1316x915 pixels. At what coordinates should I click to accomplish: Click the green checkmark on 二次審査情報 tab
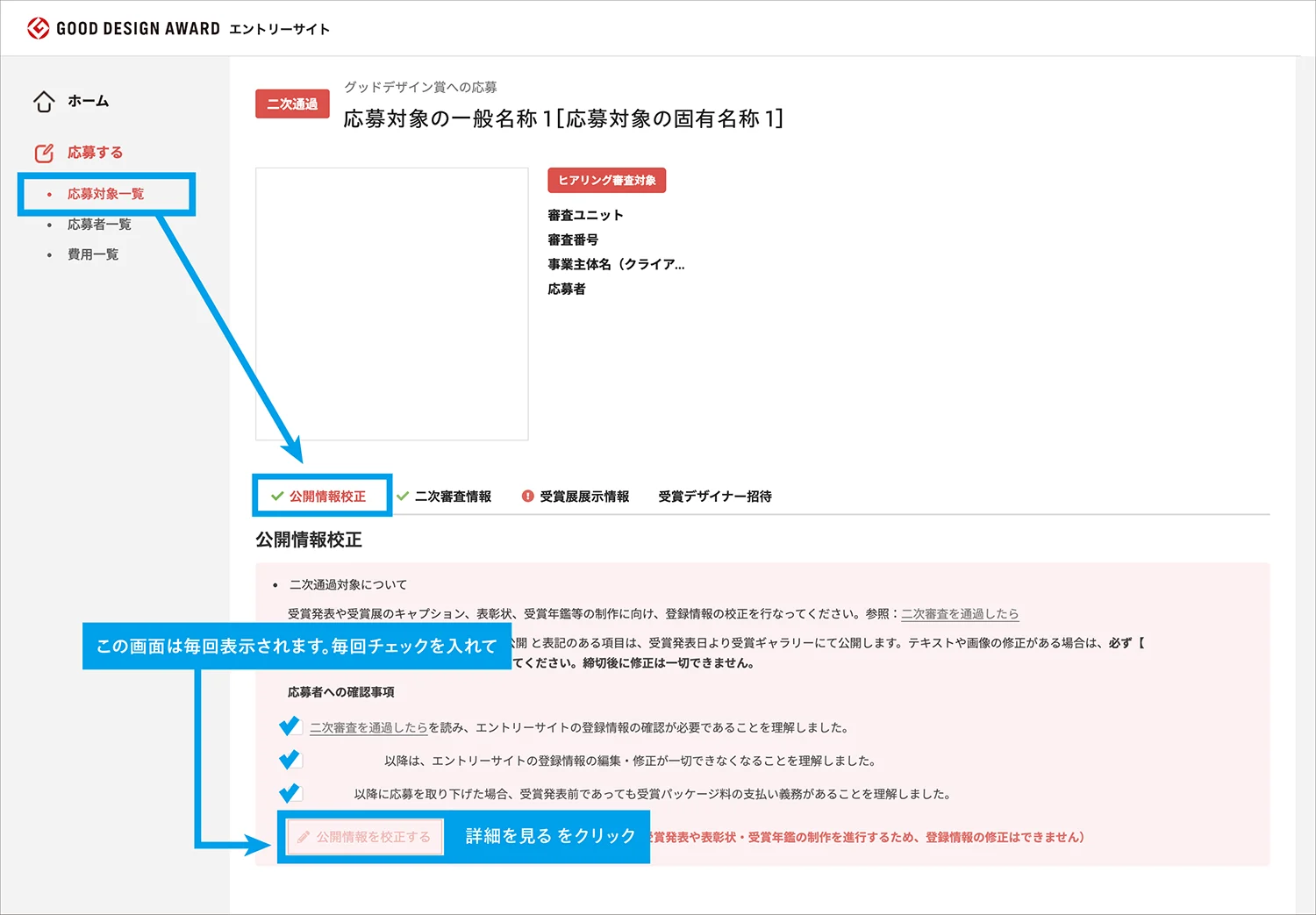[x=404, y=496]
